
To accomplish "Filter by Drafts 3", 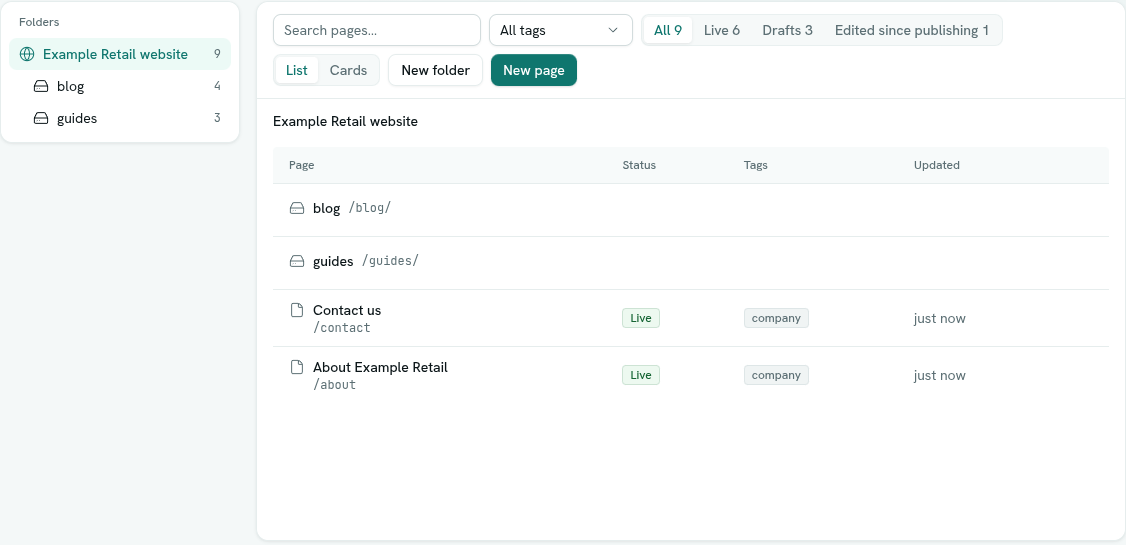I will tap(787, 30).
